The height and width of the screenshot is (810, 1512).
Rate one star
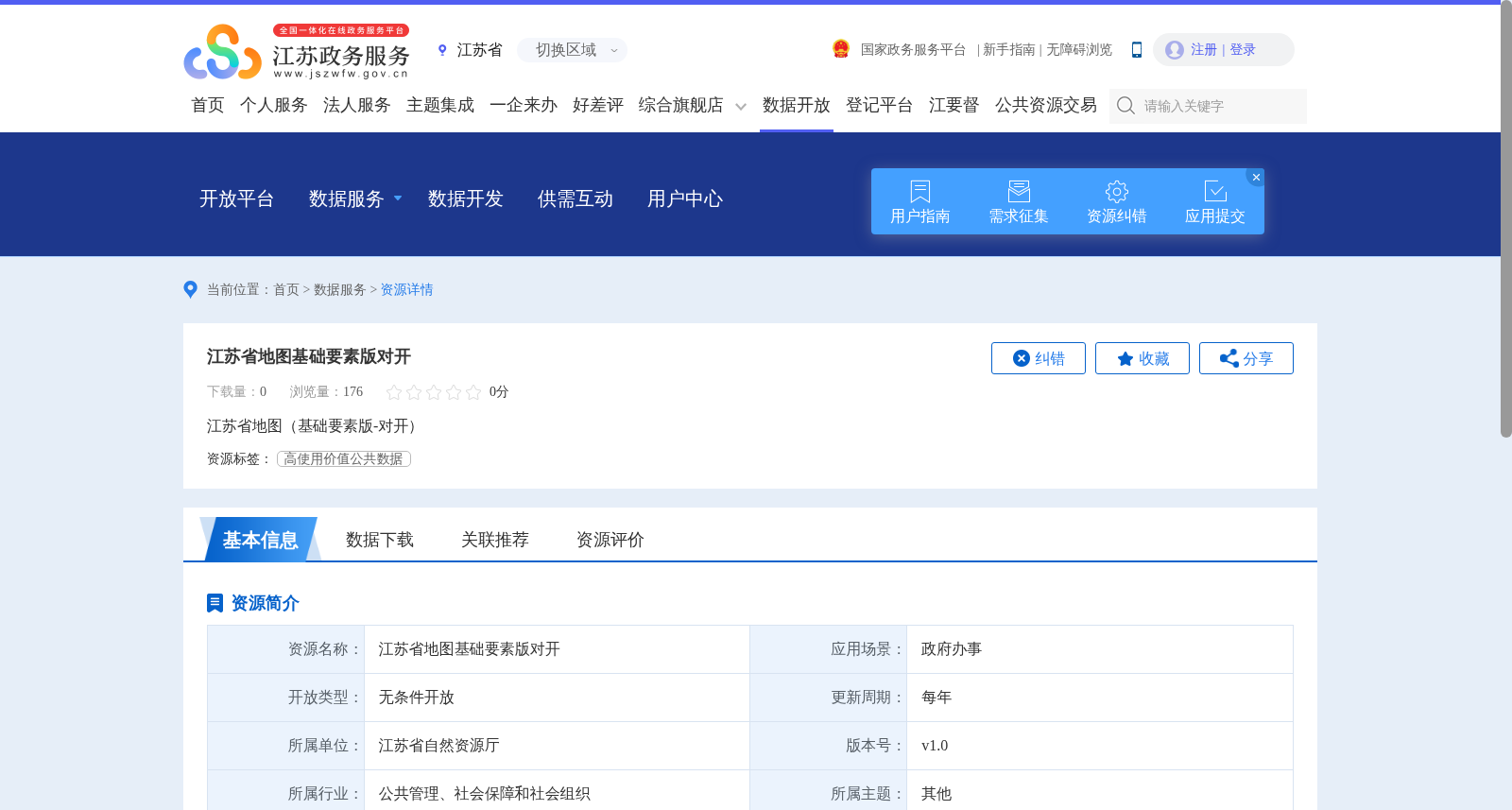tap(394, 392)
